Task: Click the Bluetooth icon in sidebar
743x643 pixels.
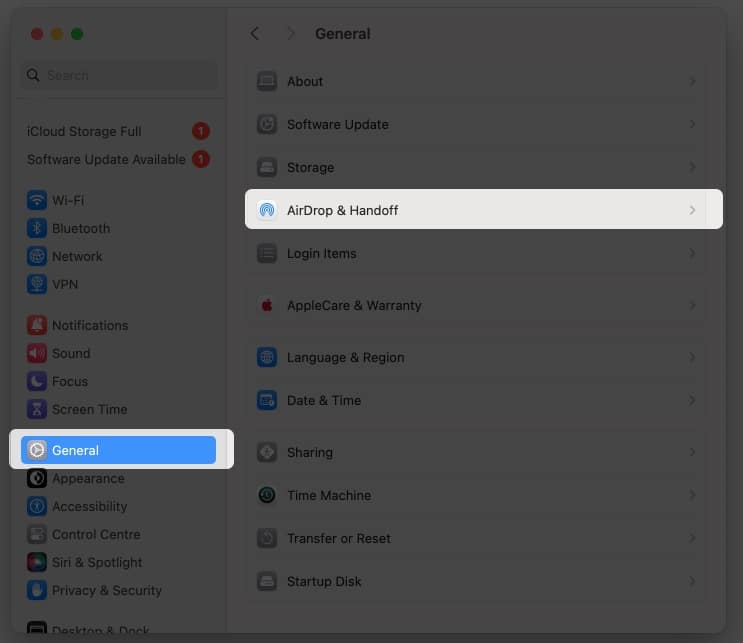Action: [36, 228]
